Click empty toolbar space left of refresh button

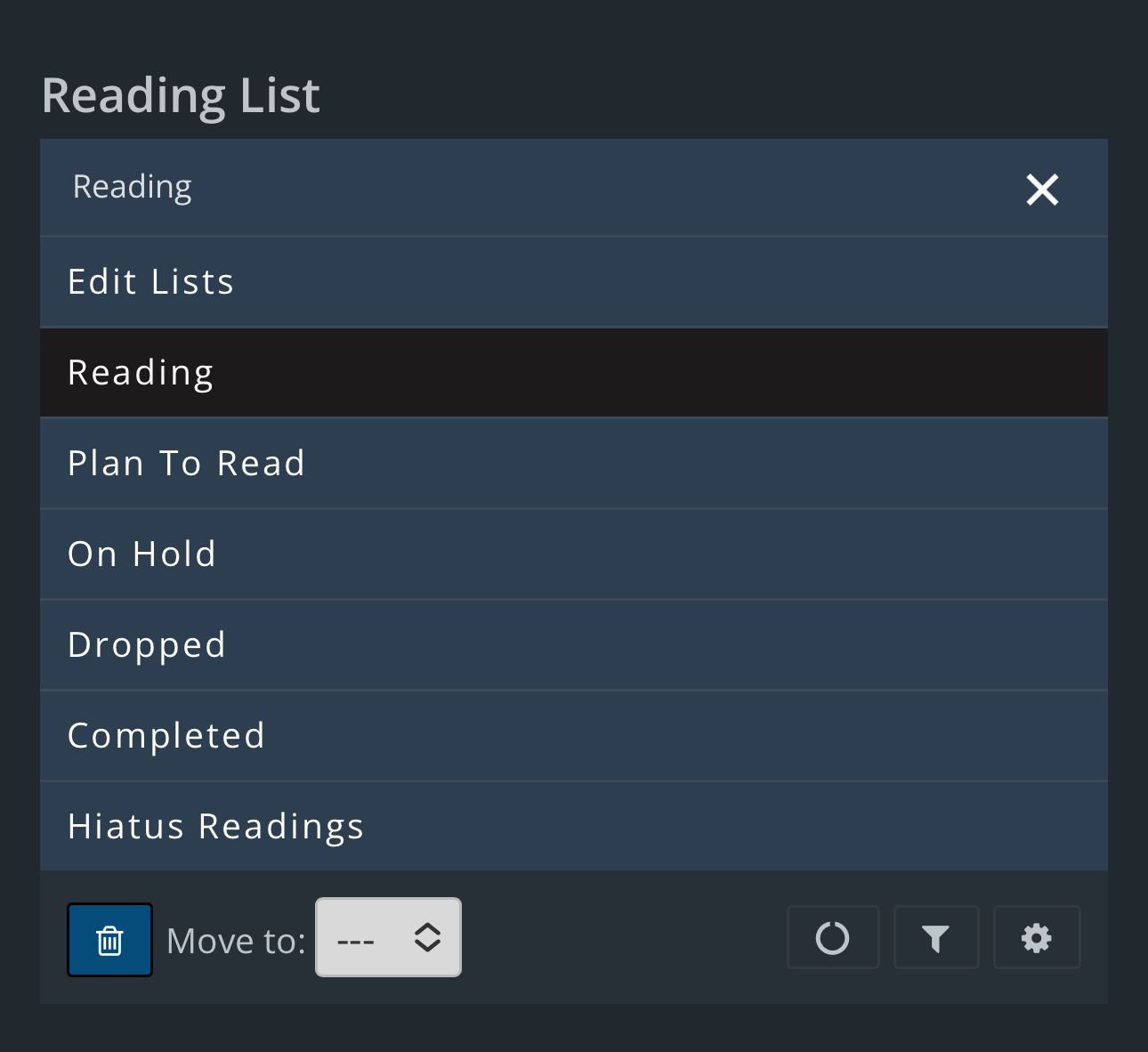click(623, 938)
